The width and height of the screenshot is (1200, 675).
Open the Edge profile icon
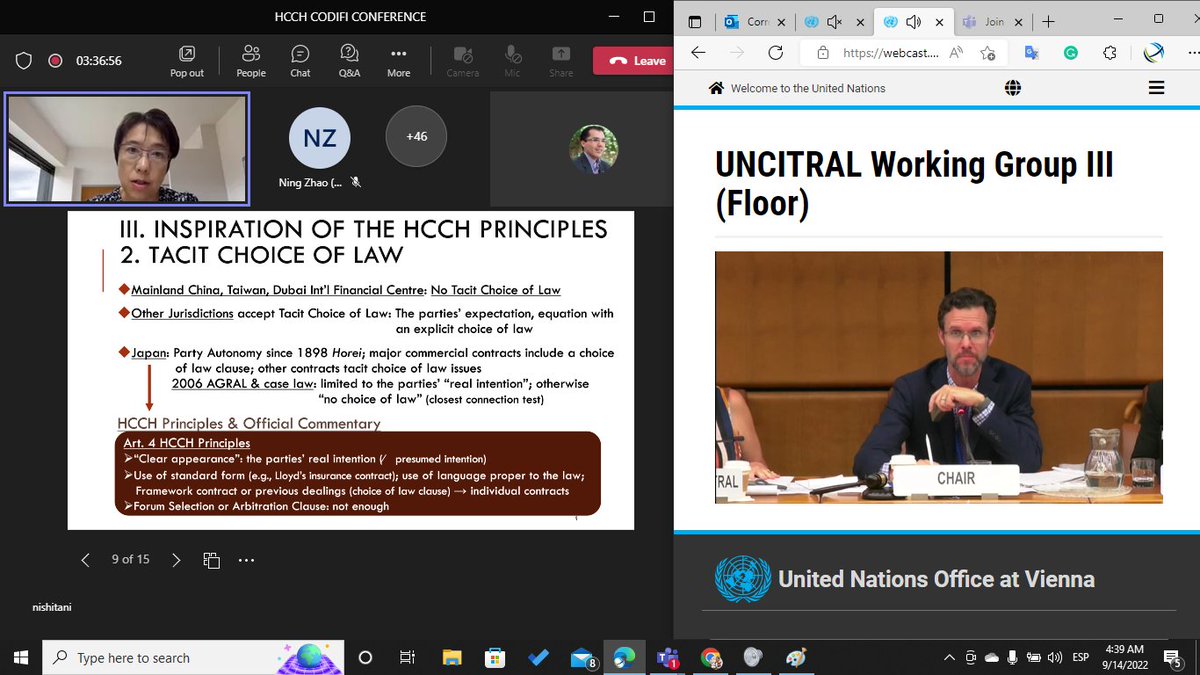(1153, 53)
